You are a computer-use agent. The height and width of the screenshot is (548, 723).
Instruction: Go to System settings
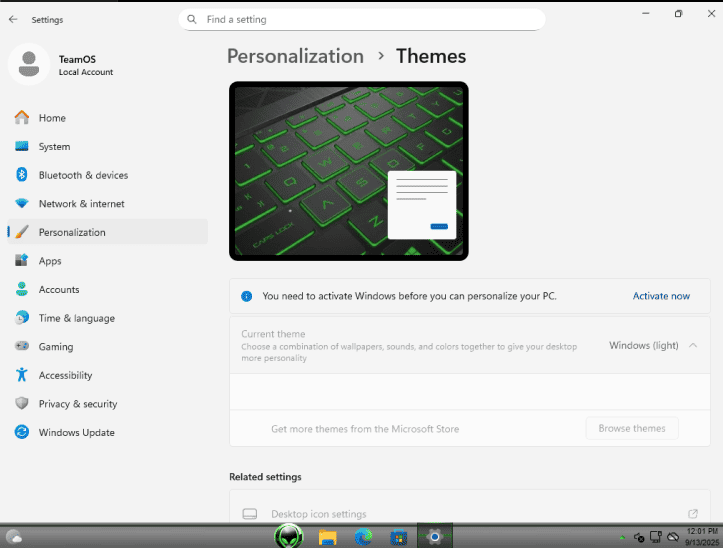tap(107, 146)
